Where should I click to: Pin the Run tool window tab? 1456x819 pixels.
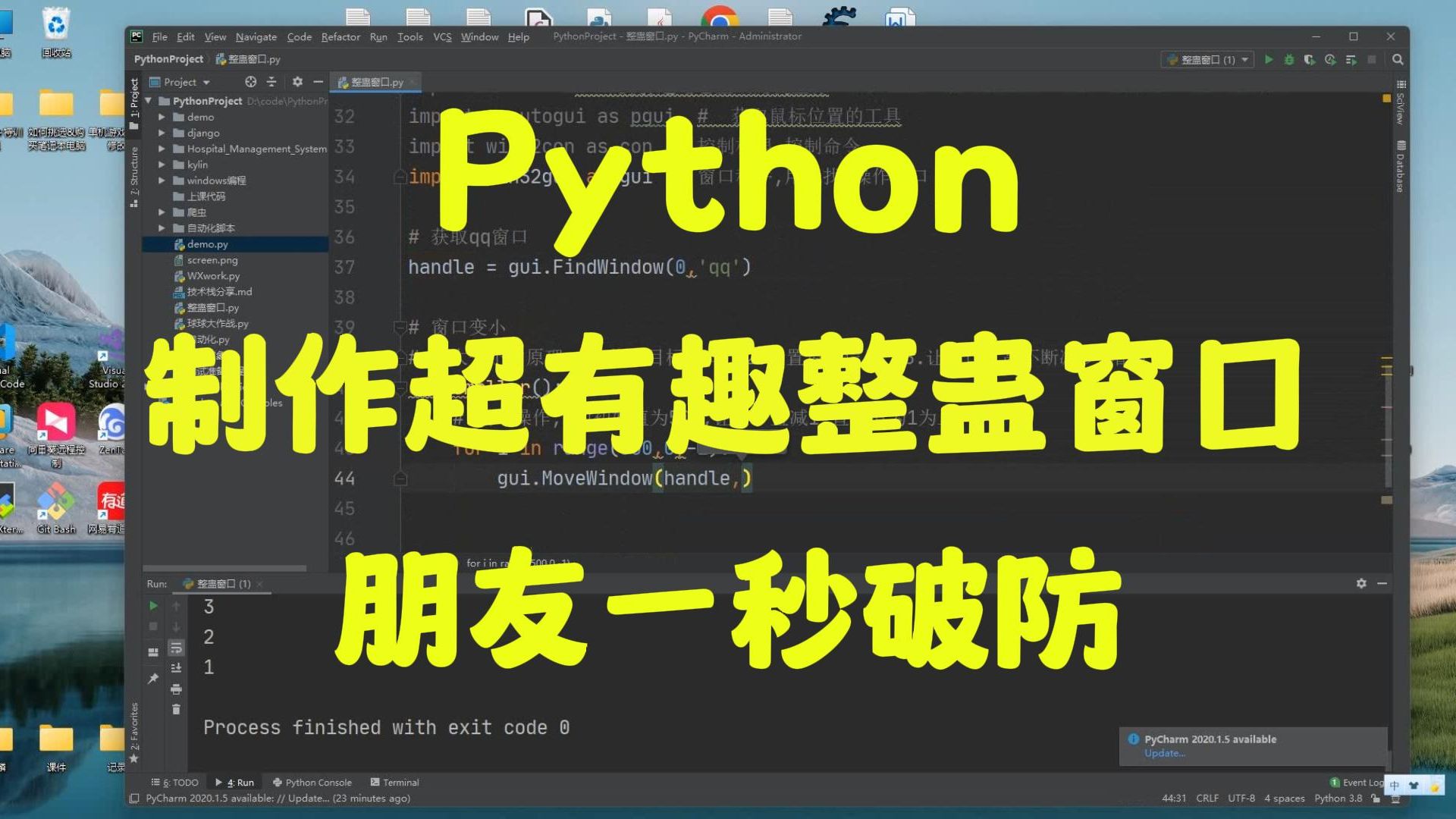click(154, 676)
